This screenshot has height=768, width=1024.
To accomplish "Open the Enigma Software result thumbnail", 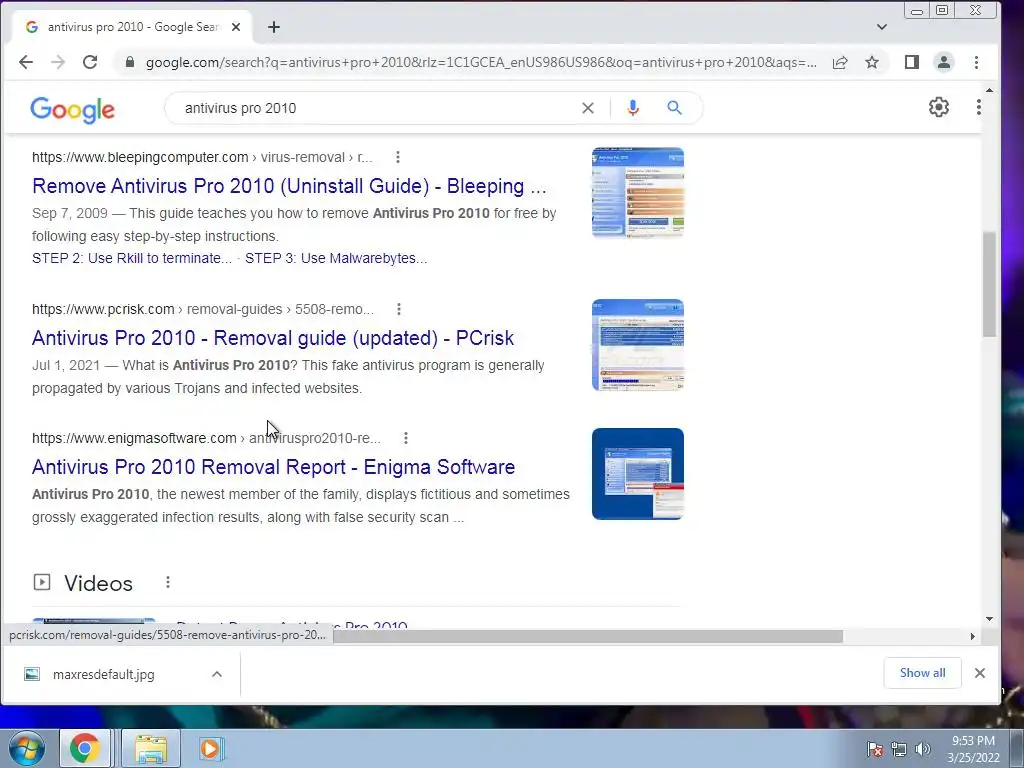I will click(637, 474).
